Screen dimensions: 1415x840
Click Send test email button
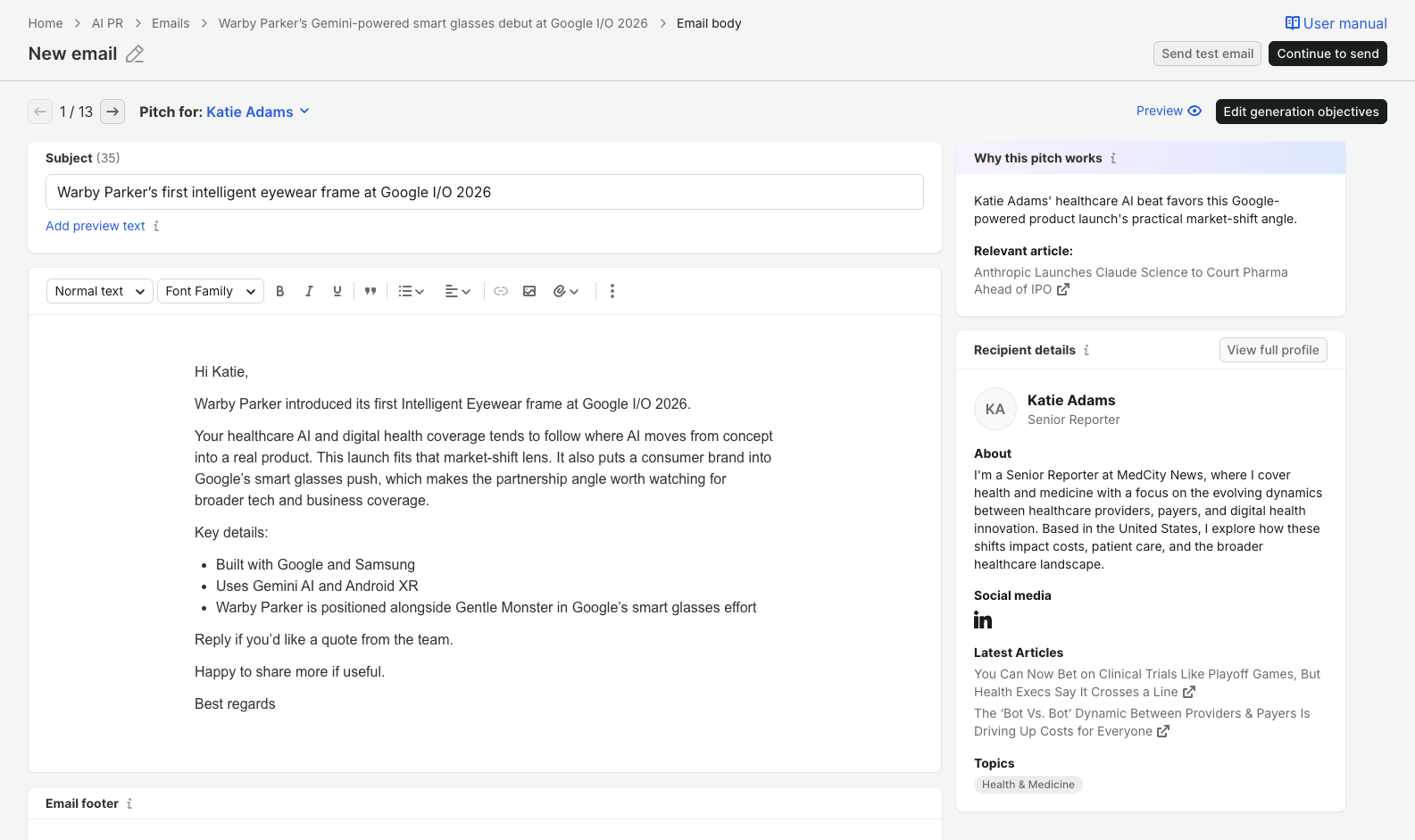(1207, 54)
